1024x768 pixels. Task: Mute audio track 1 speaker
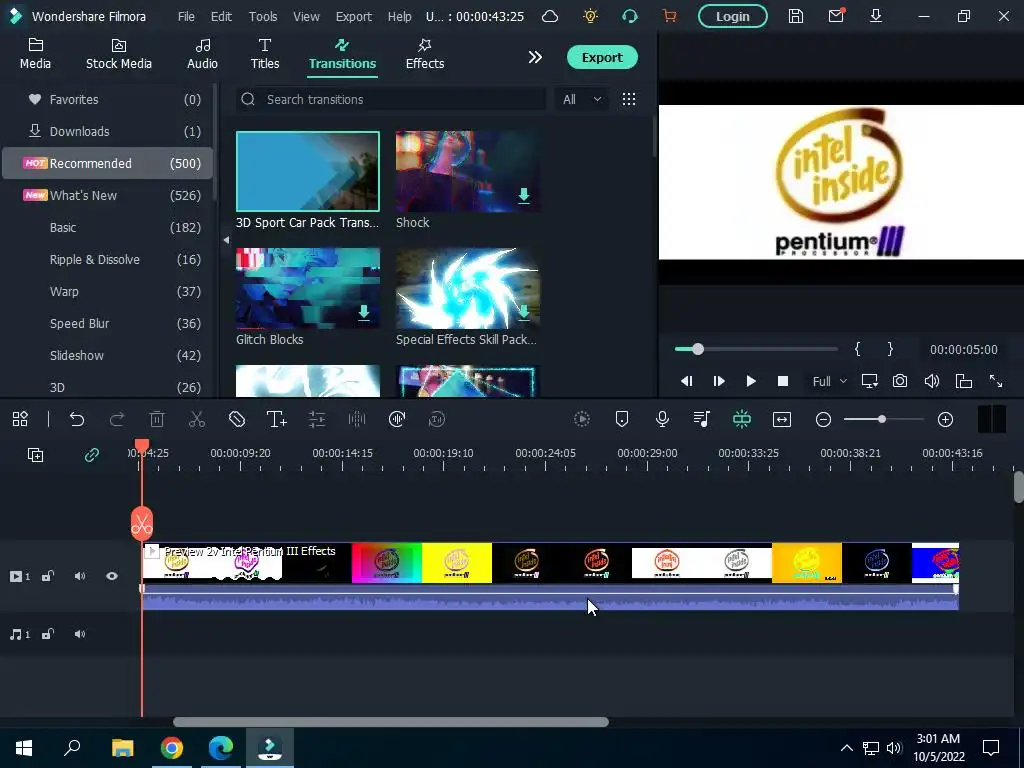(x=80, y=634)
